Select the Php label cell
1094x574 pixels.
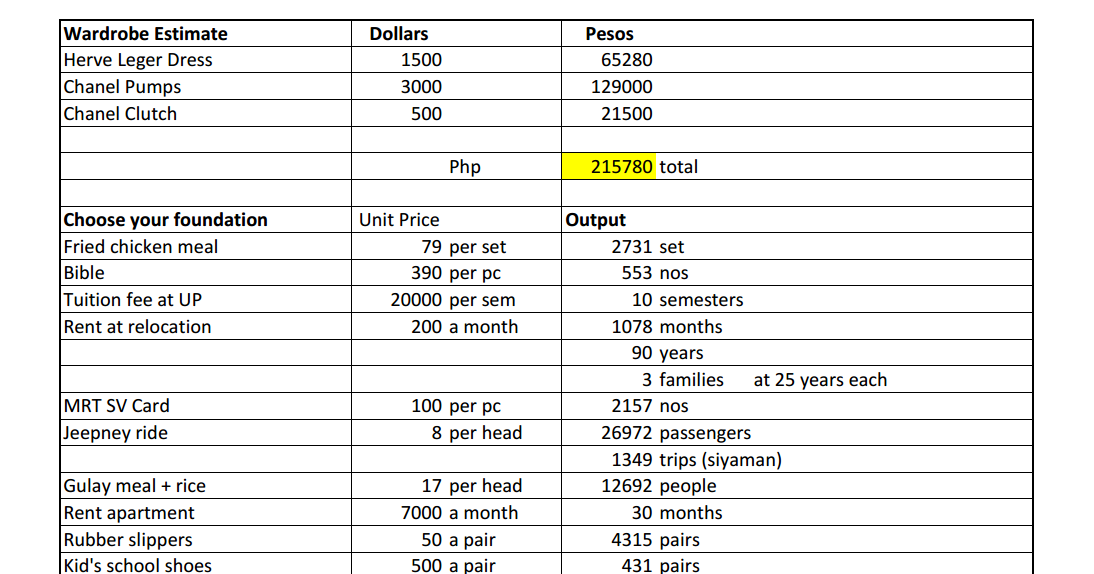point(456,167)
